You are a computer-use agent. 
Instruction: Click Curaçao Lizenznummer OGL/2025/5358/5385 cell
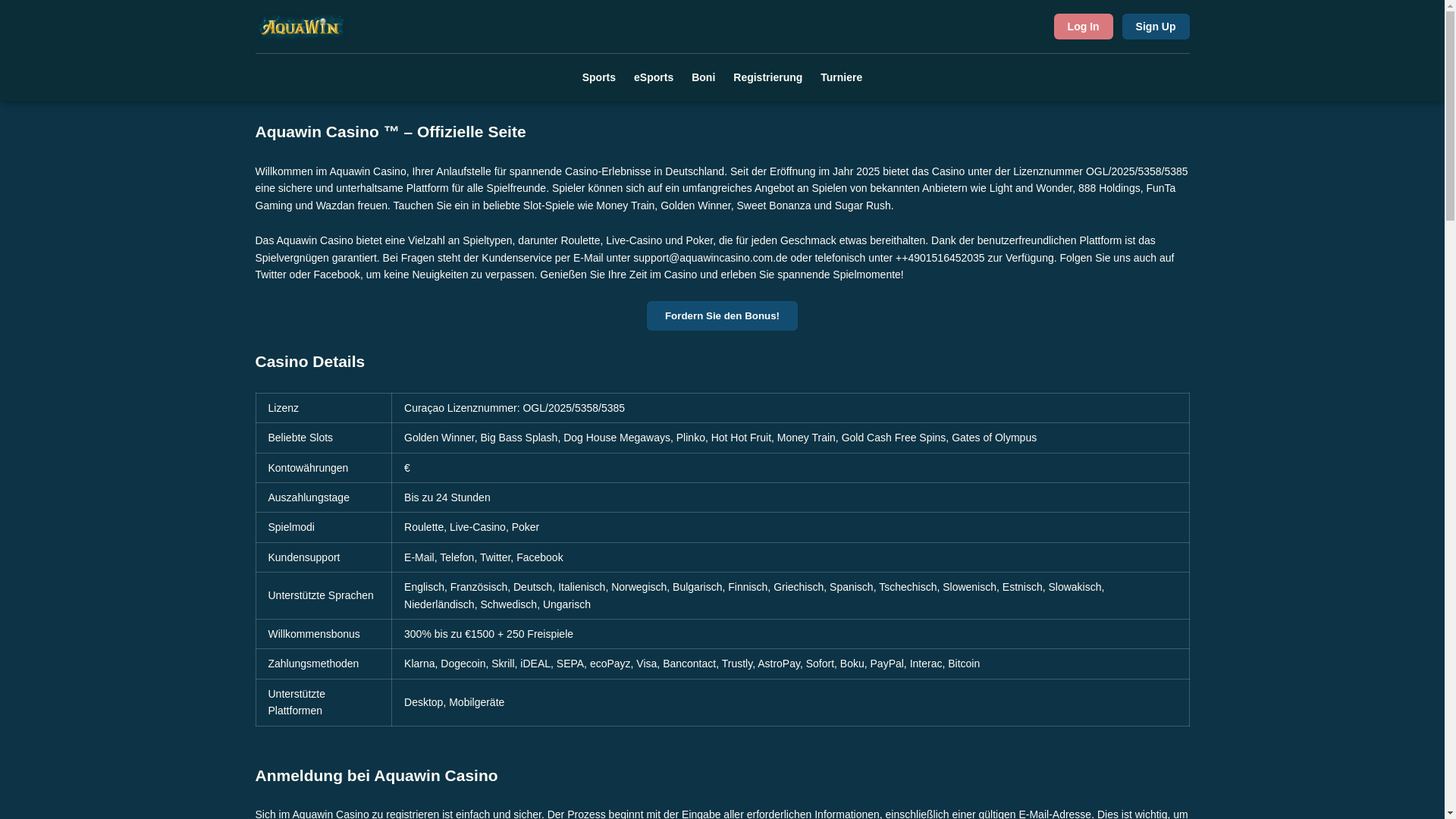coord(790,408)
